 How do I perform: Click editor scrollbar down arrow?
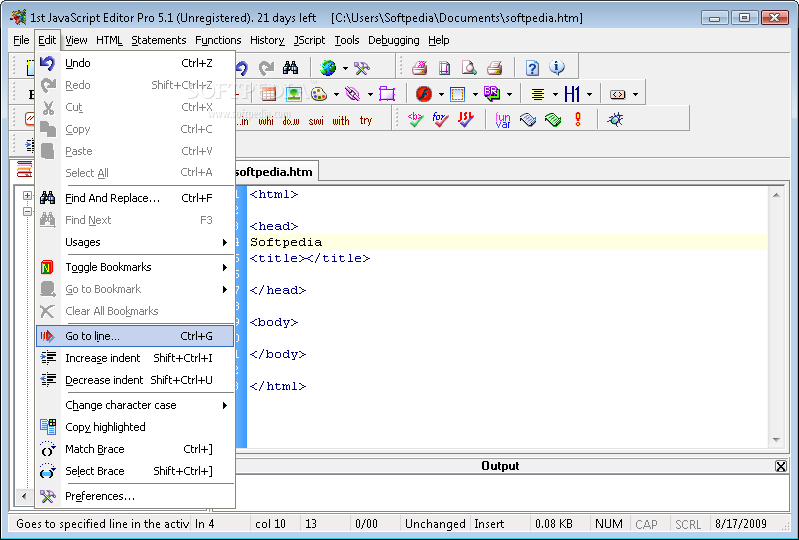776,440
